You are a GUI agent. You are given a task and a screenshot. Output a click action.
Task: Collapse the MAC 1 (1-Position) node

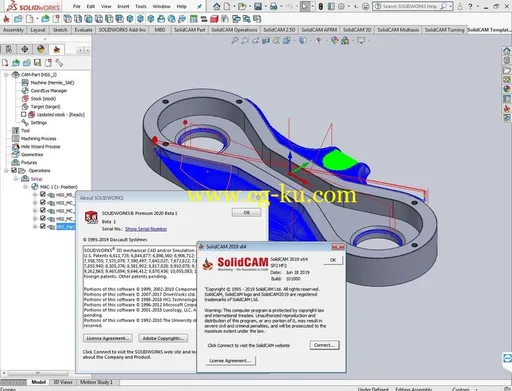coord(25,187)
